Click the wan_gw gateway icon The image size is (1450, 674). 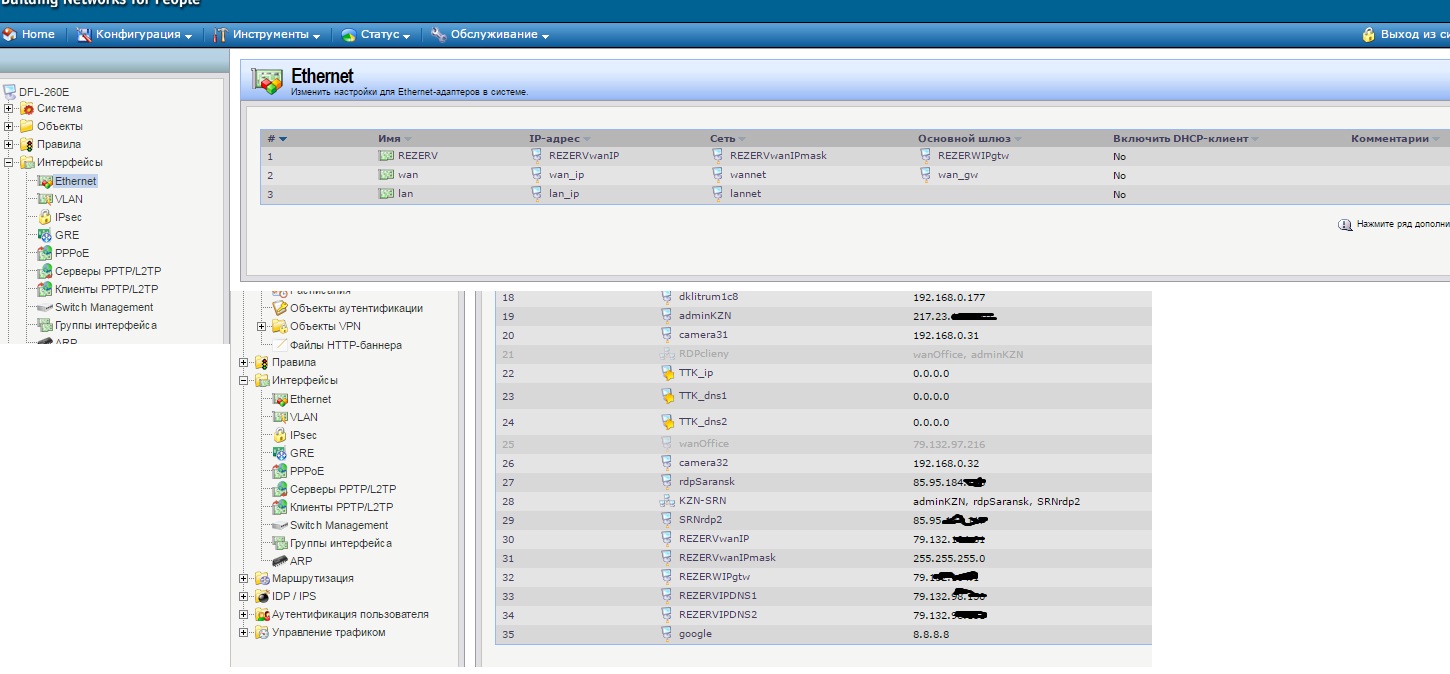tap(926, 175)
